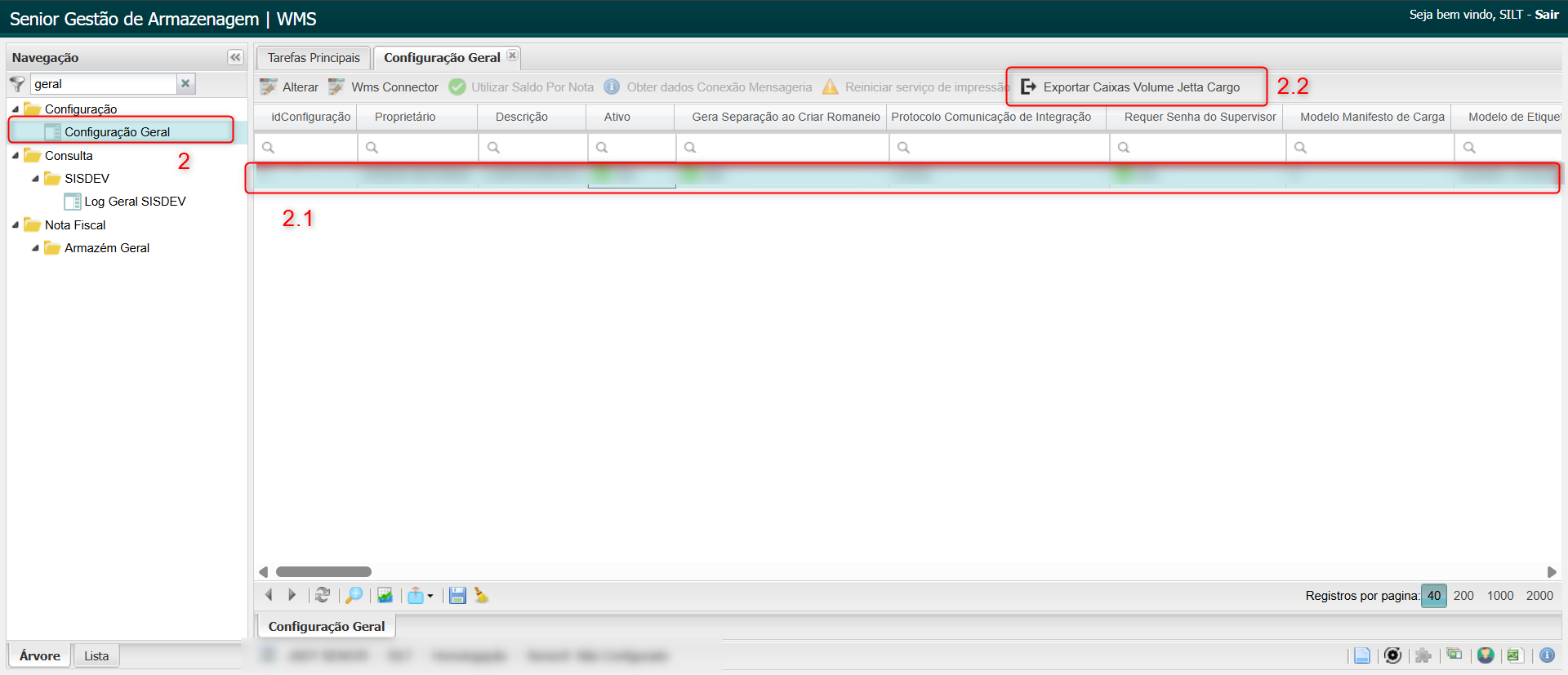1568x675 pixels.
Task: Open the export dropdown arrow
Action: point(430,596)
